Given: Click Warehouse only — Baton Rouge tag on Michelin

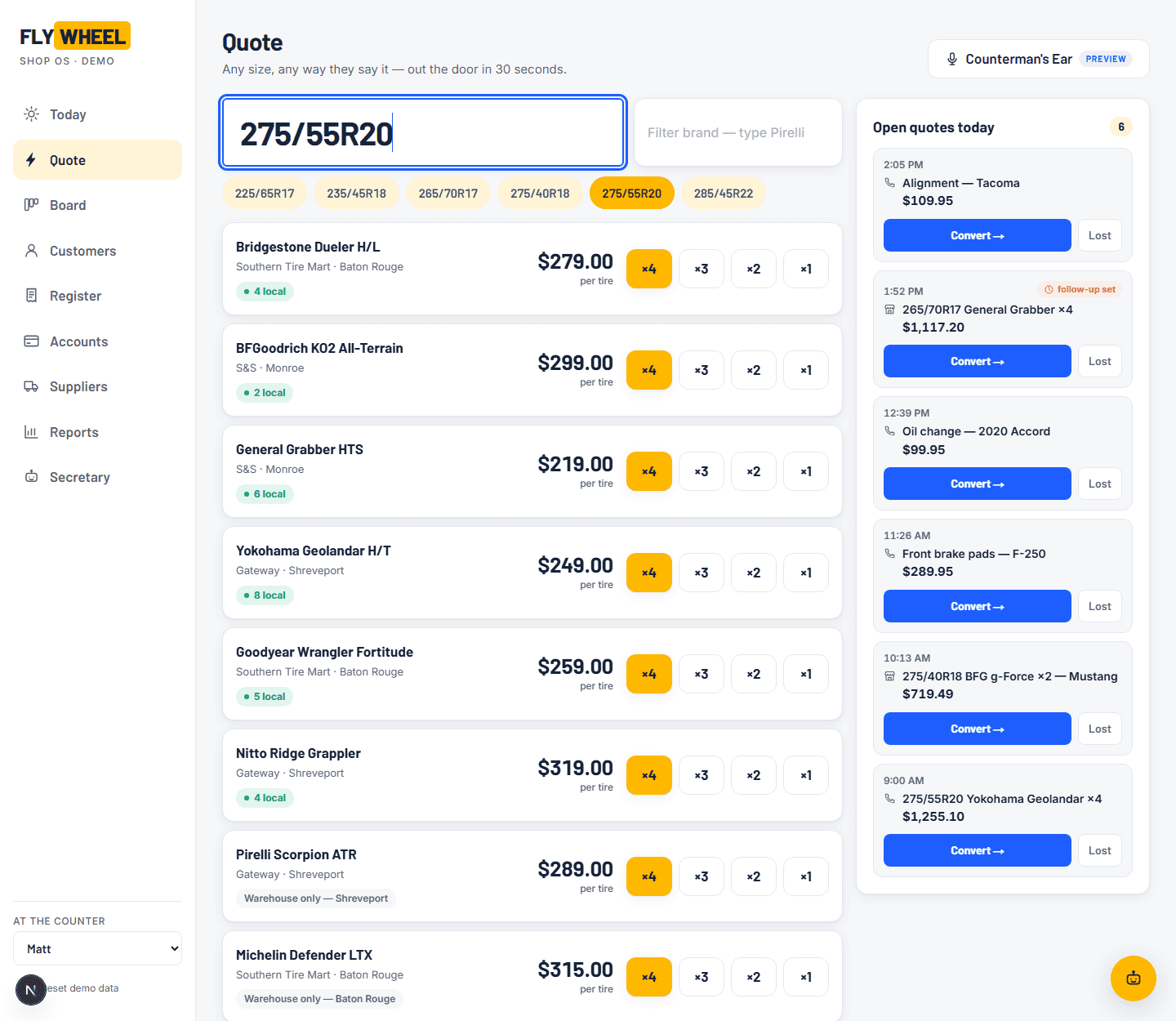Looking at the screenshot, I should [319, 999].
